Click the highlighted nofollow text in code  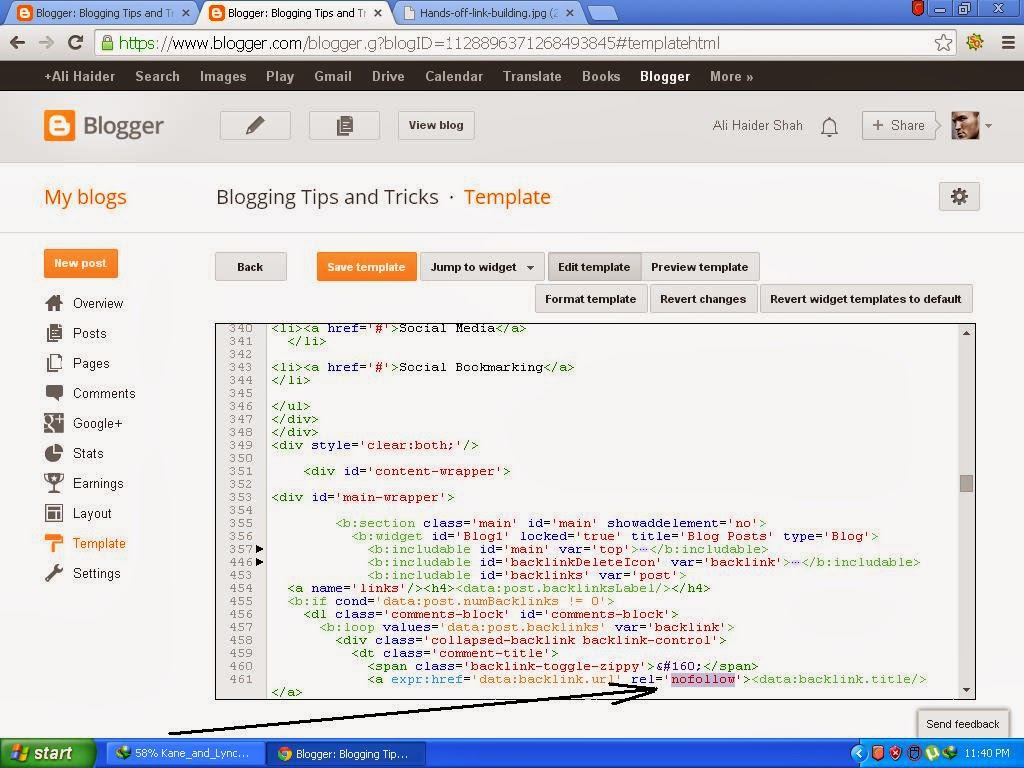[x=703, y=679]
